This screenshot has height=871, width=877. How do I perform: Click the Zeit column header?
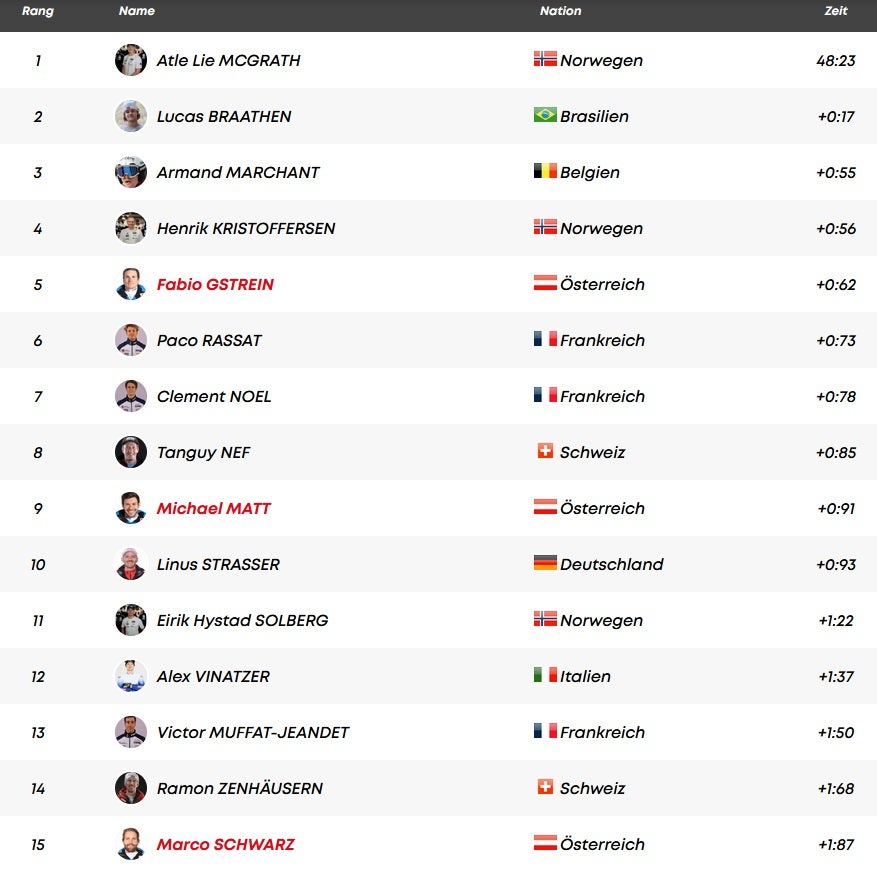click(x=836, y=11)
